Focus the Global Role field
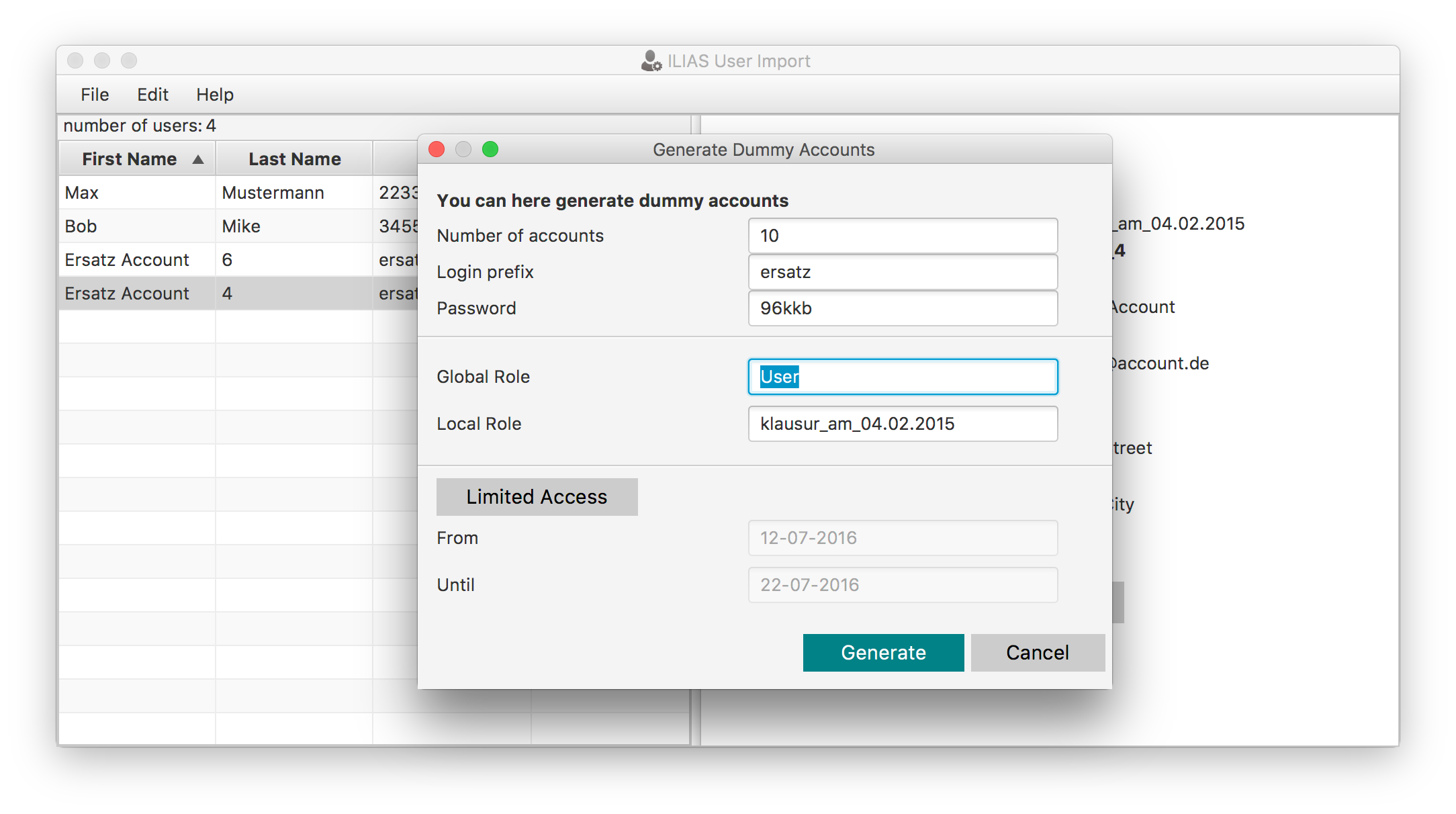1456x814 pixels. click(x=903, y=377)
